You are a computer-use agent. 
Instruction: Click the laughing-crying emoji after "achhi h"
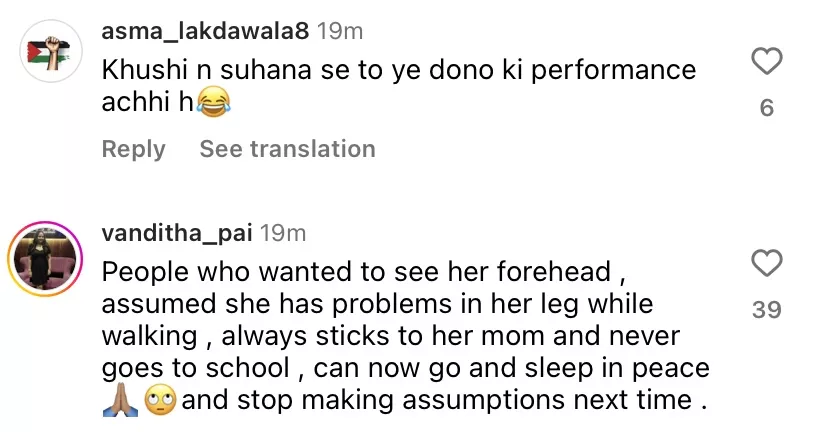coord(211,103)
